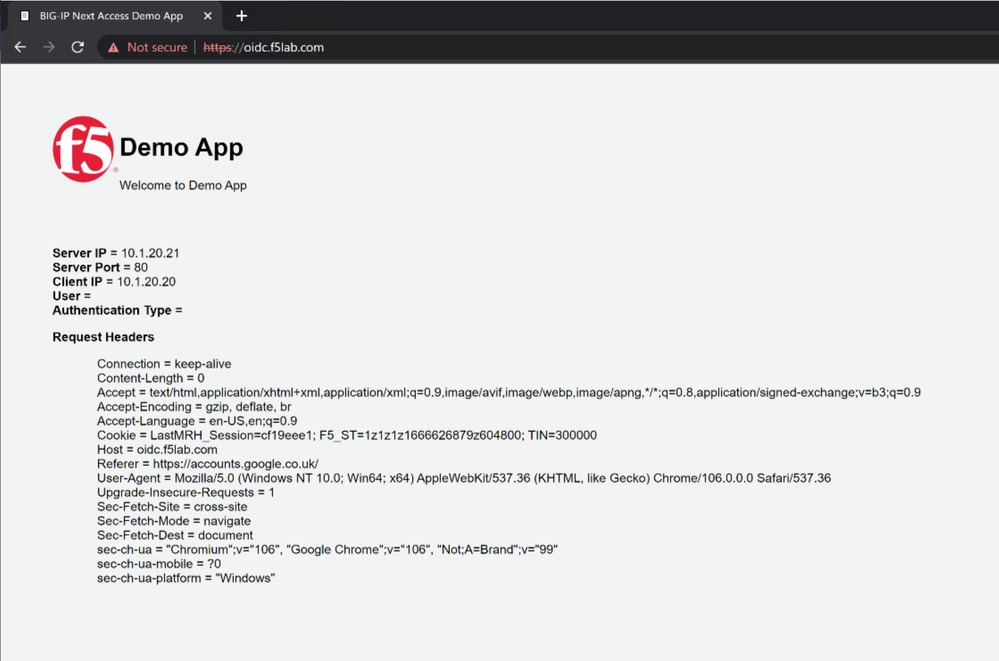The height and width of the screenshot is (661, 999).
Task: Click the User-Agent header line
Action: click(464, 478)
